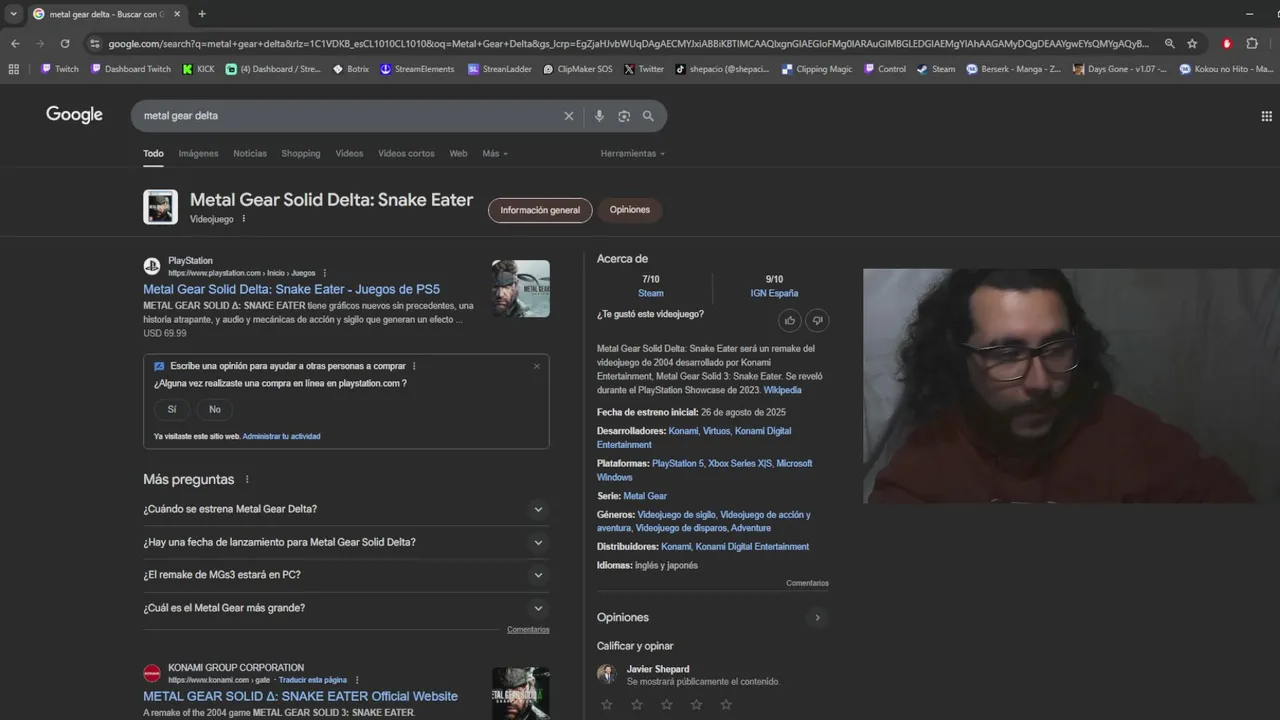Image resolution: width=1280 pixels, height=720 pixels.
Task: Open Twitch bookmark
Action: pyautogui.click(x=59, y=69)
